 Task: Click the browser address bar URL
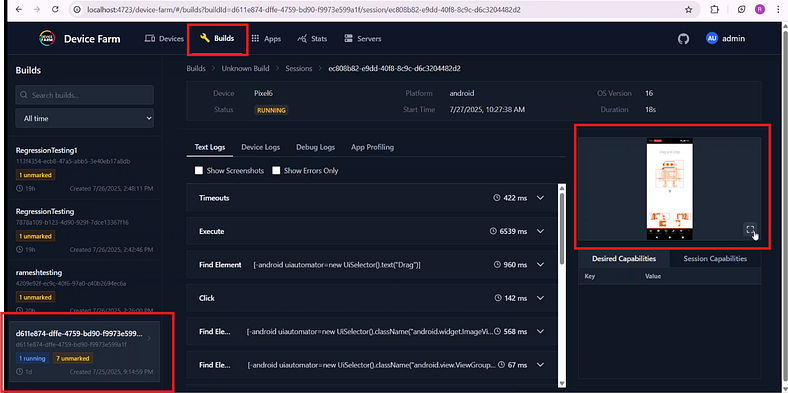304,10
